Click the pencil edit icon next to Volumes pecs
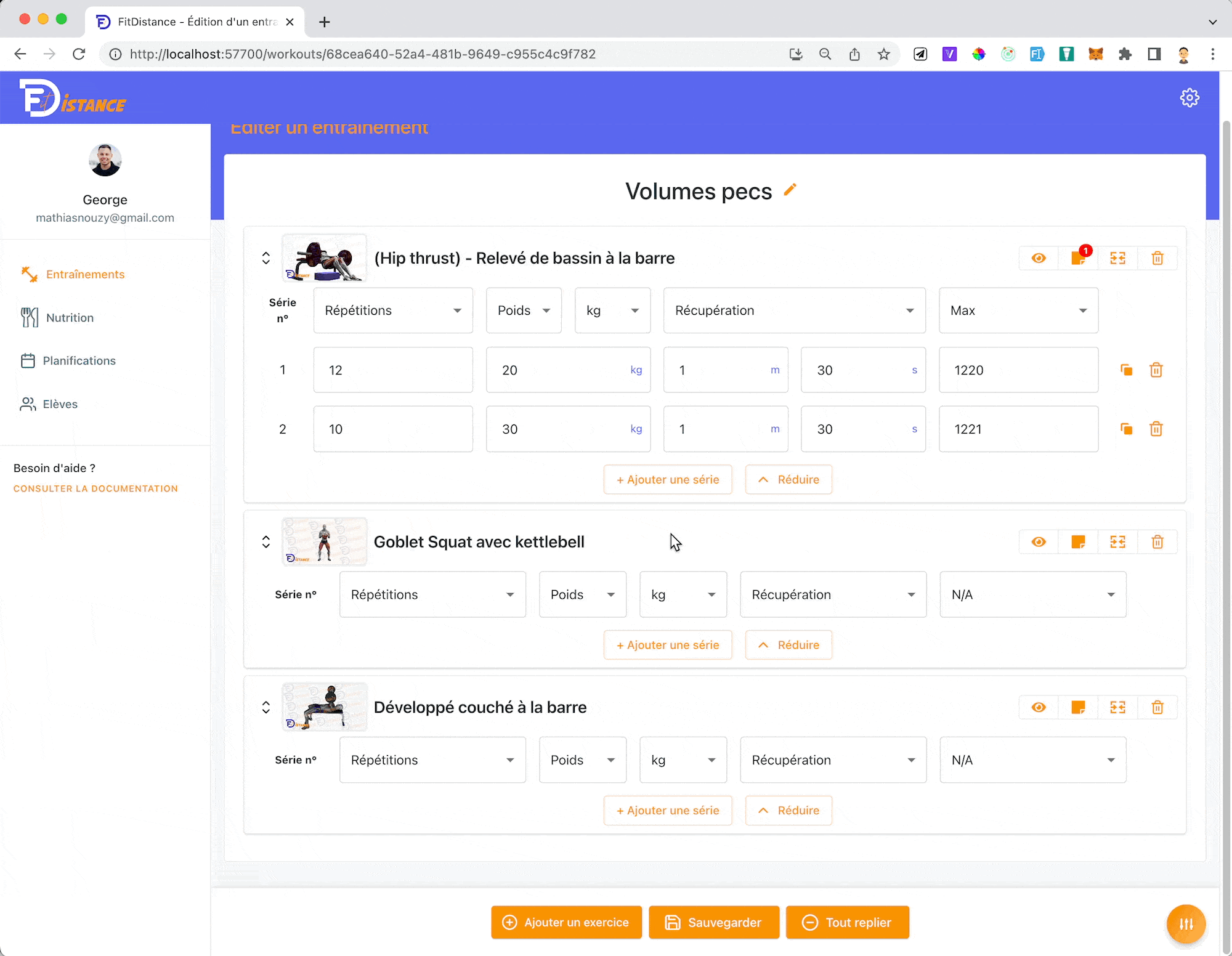Viewport: 1232px width, 956px height. click(791, 190)
